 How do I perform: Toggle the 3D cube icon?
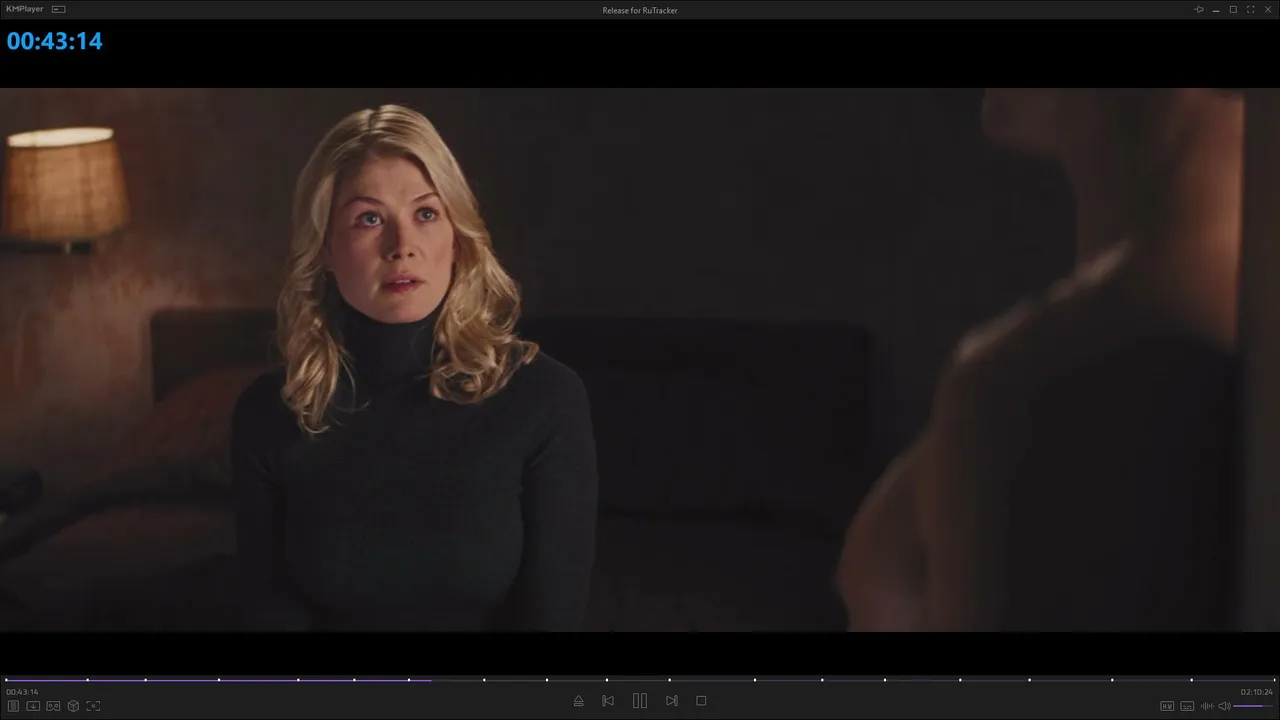pyautogui.click(x=73, y=706)
